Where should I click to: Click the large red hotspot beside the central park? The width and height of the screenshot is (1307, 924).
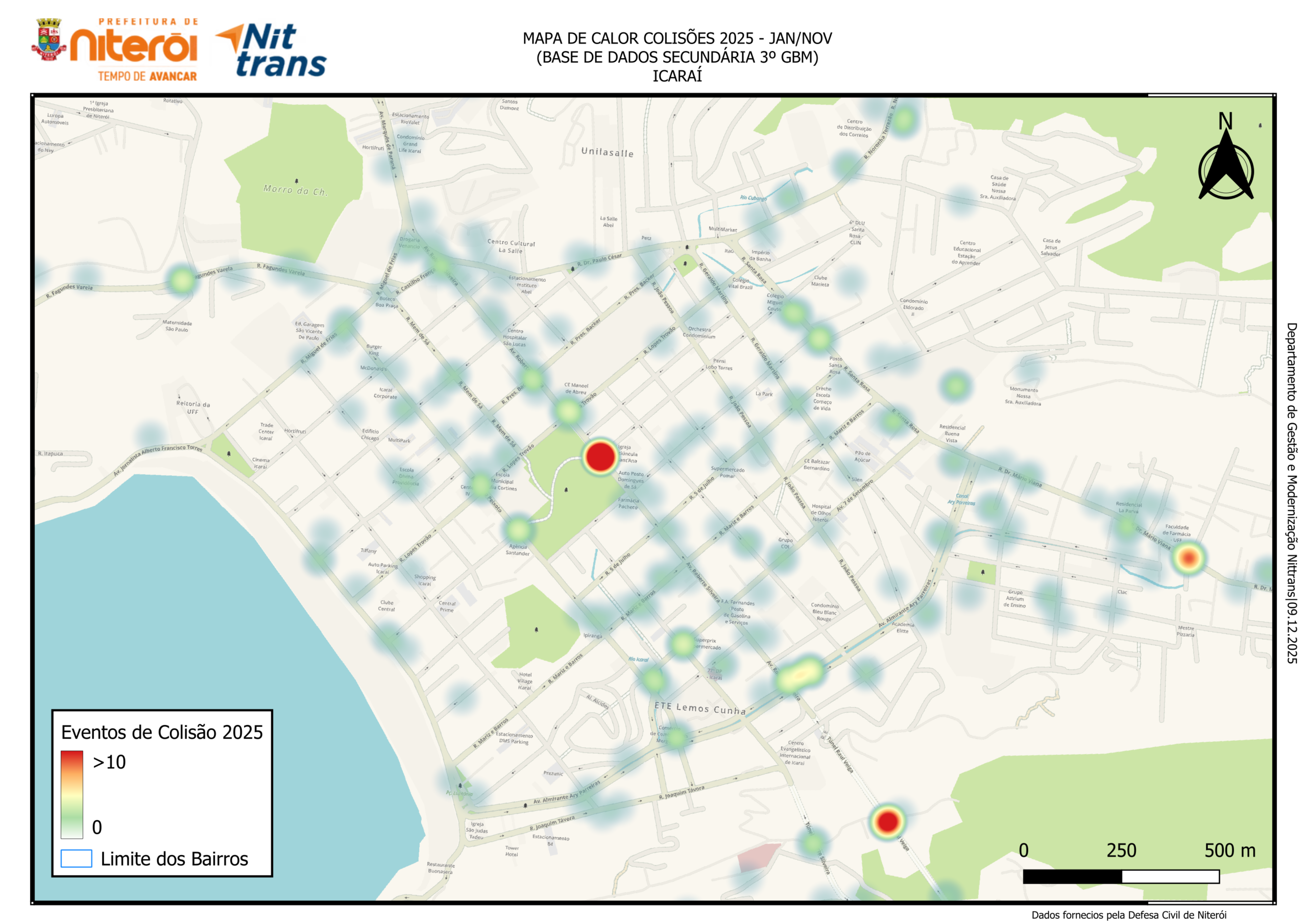(600, 456)
